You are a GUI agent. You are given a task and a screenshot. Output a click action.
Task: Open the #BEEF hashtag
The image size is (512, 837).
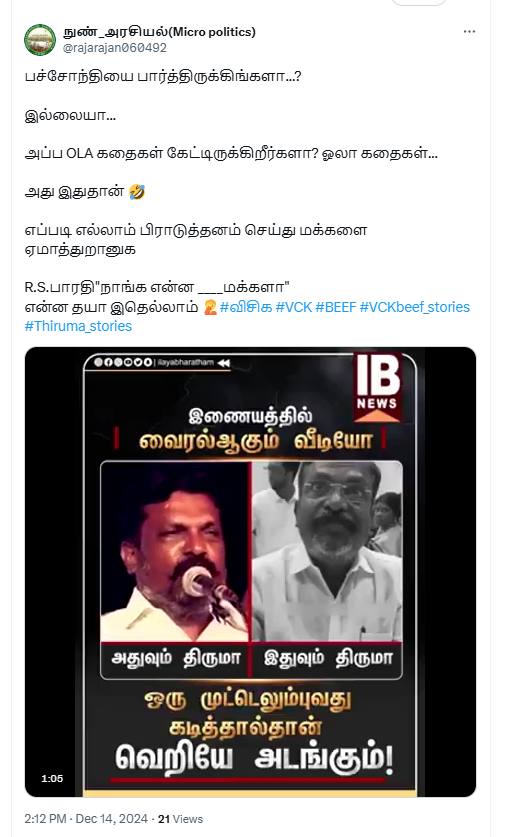pos(336,307)
